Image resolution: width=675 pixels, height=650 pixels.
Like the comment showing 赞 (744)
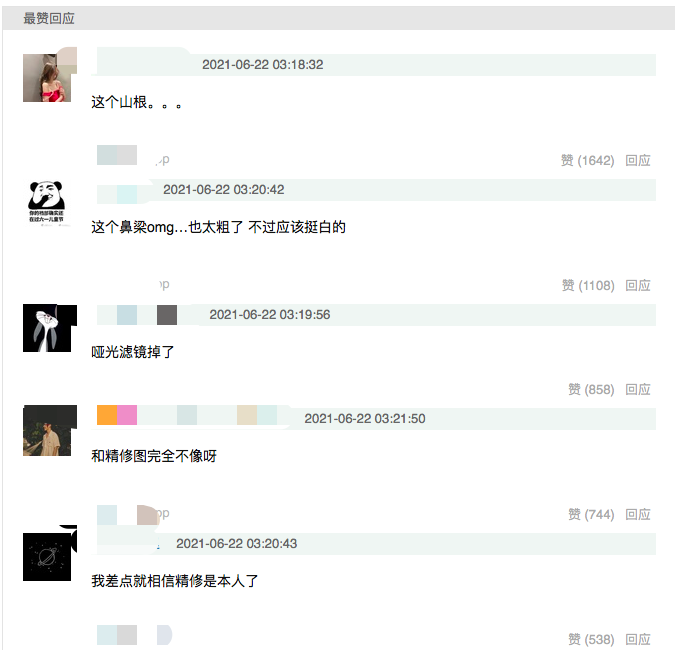(x=591, y=514)
